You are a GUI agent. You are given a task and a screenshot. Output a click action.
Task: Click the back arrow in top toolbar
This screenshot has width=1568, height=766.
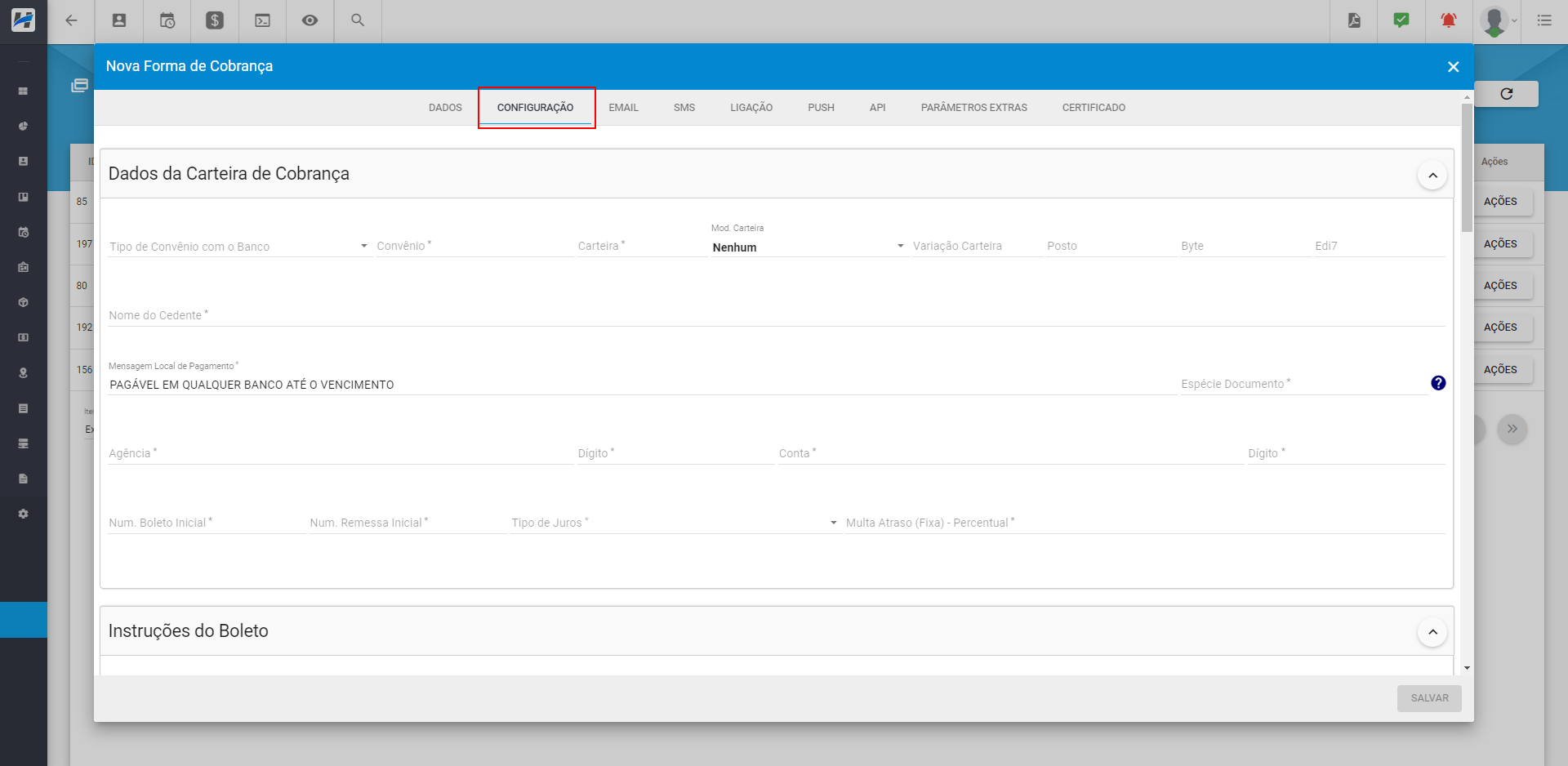point(72,21)
